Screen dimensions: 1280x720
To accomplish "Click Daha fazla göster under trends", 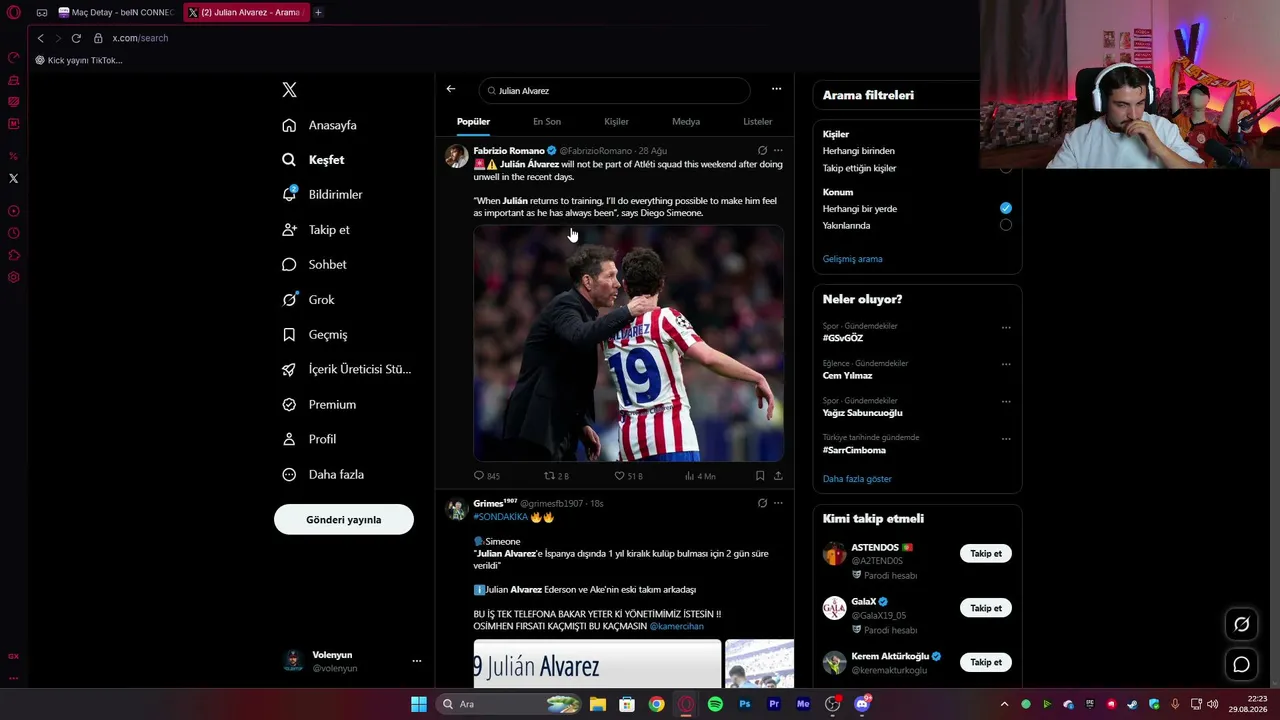I will (x=857, y=479).
